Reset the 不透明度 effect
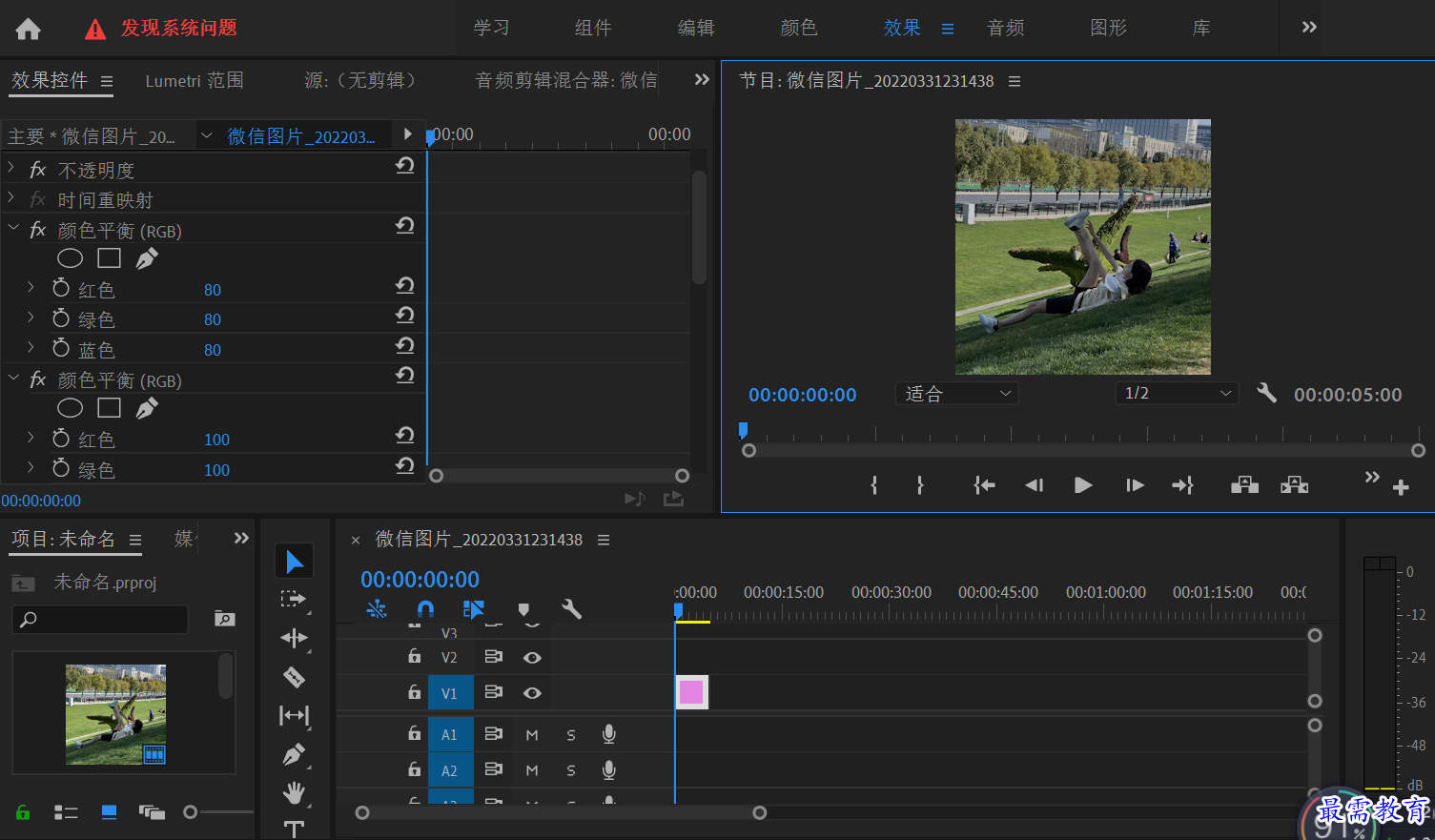Viewport: 1435px width, 840px height. (x=405, y=166)
